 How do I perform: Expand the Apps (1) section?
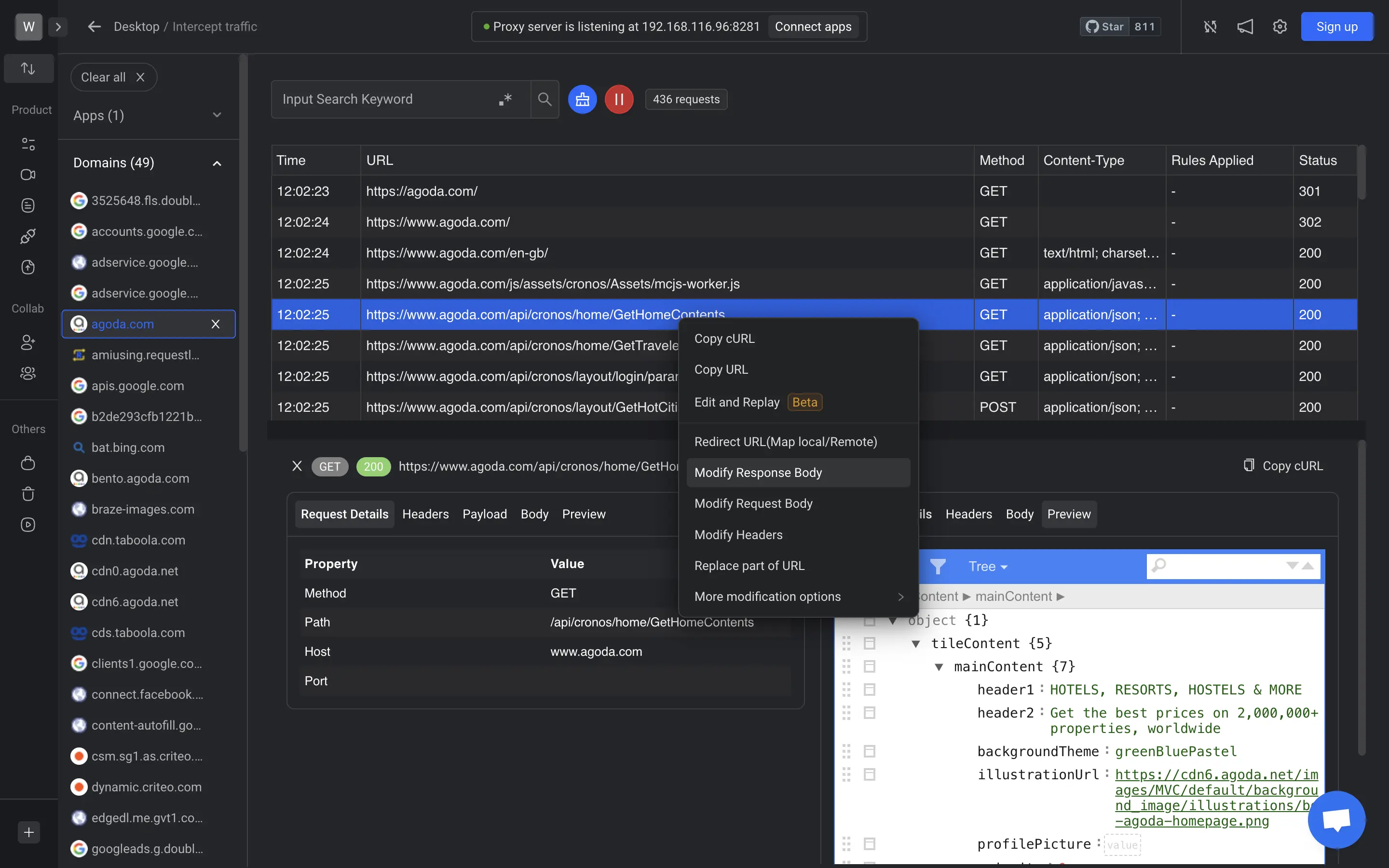pos(148,115)
